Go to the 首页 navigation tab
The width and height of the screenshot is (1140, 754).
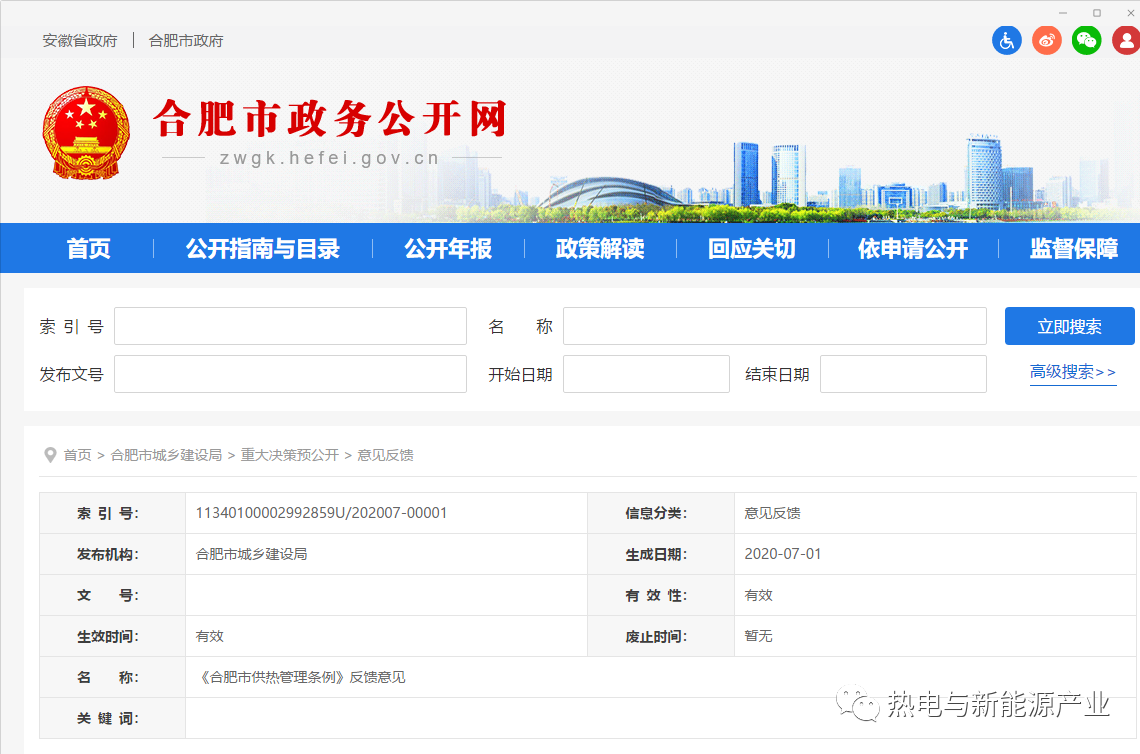[x=88, y=249]
